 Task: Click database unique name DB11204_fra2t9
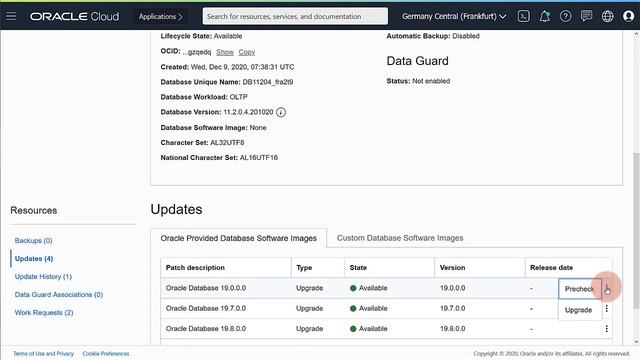coord(268,82)
